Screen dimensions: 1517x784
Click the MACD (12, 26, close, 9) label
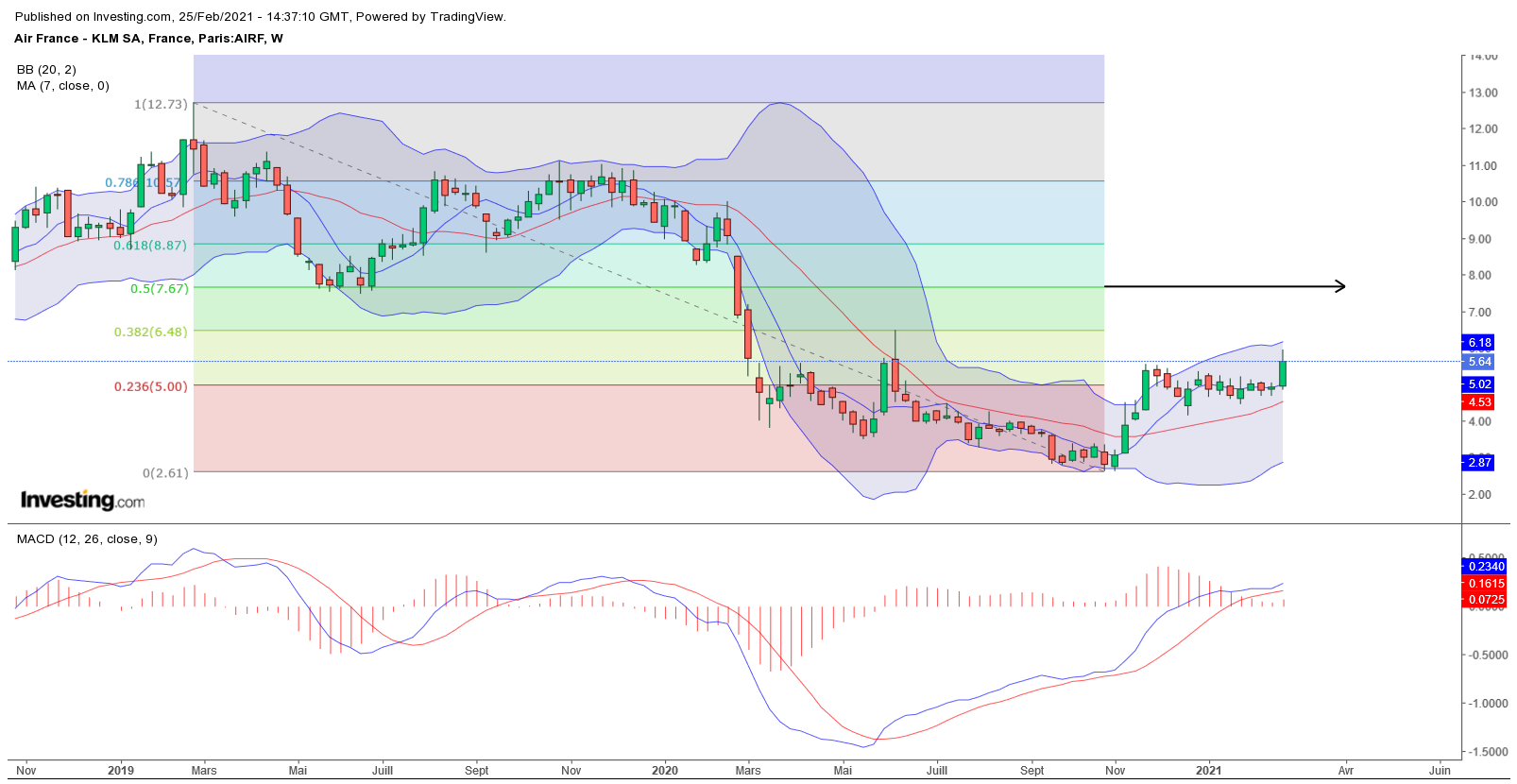[87, 539]
